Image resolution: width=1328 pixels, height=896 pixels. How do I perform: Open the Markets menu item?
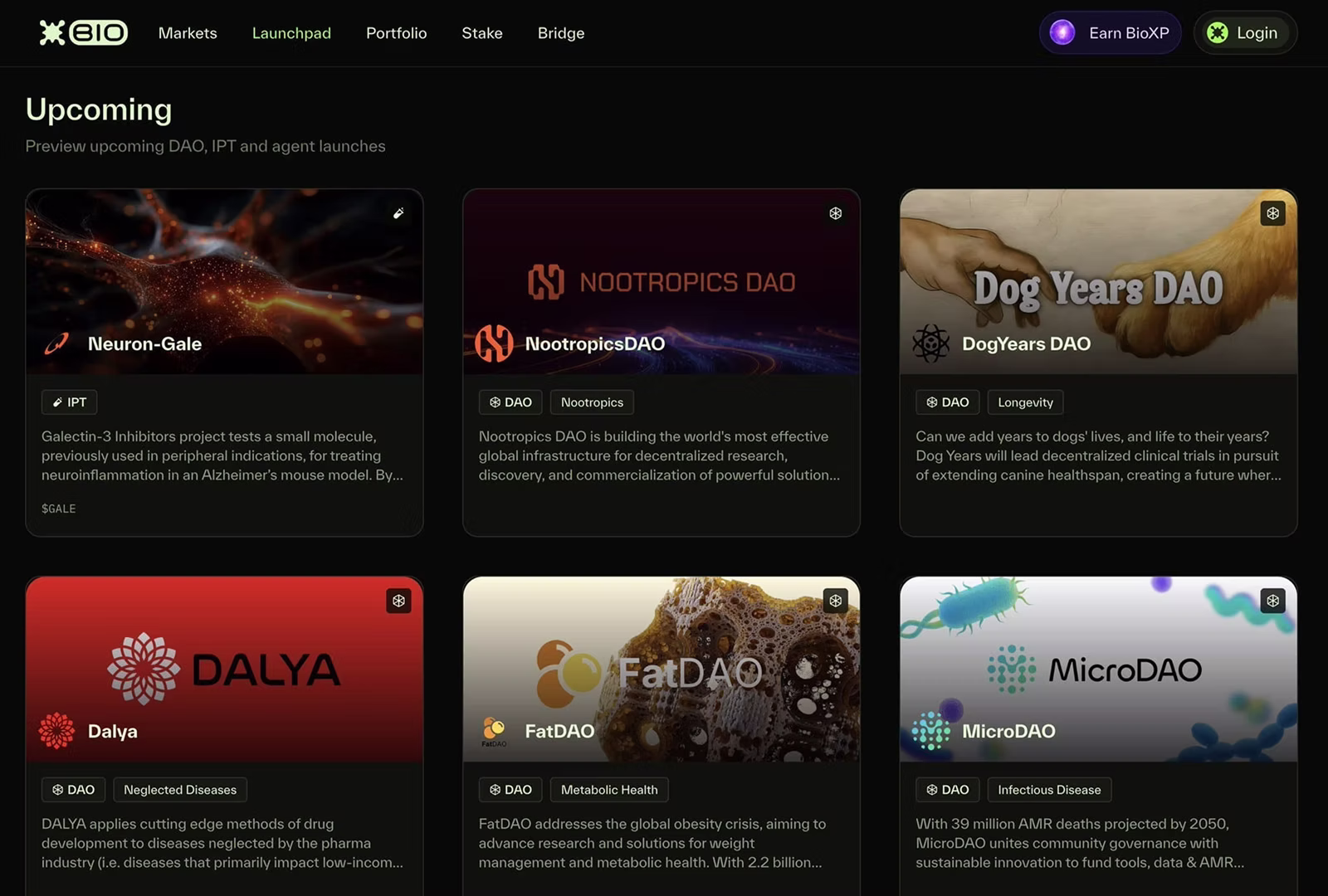click(x=188, y=33)
